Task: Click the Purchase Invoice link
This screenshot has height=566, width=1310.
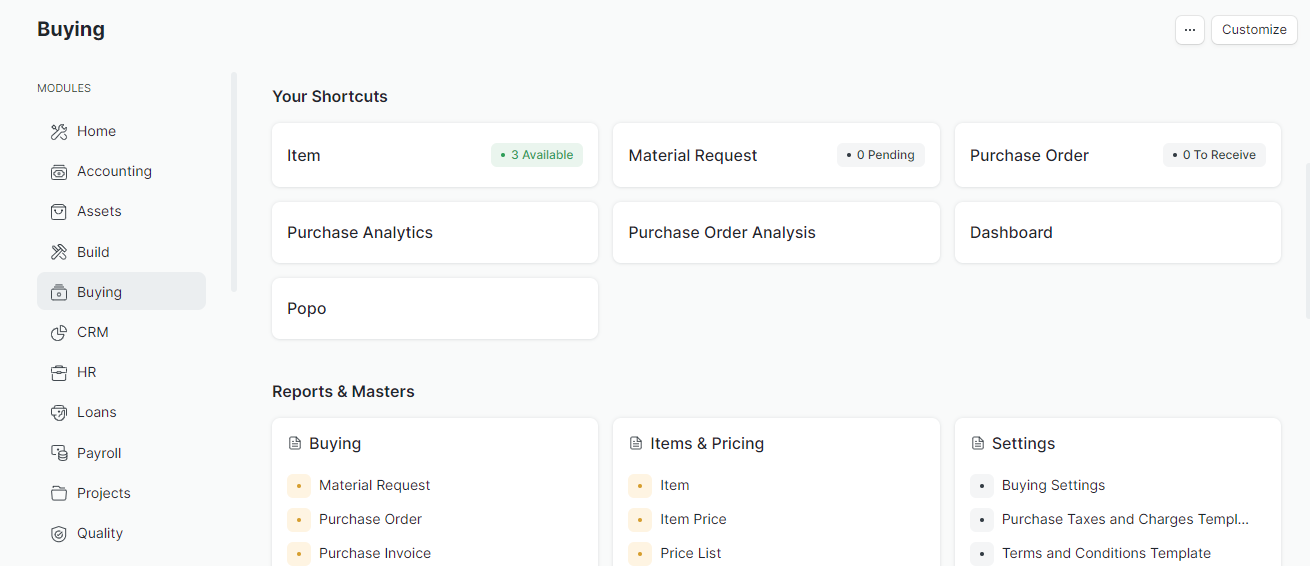Action: click(374, 553)
